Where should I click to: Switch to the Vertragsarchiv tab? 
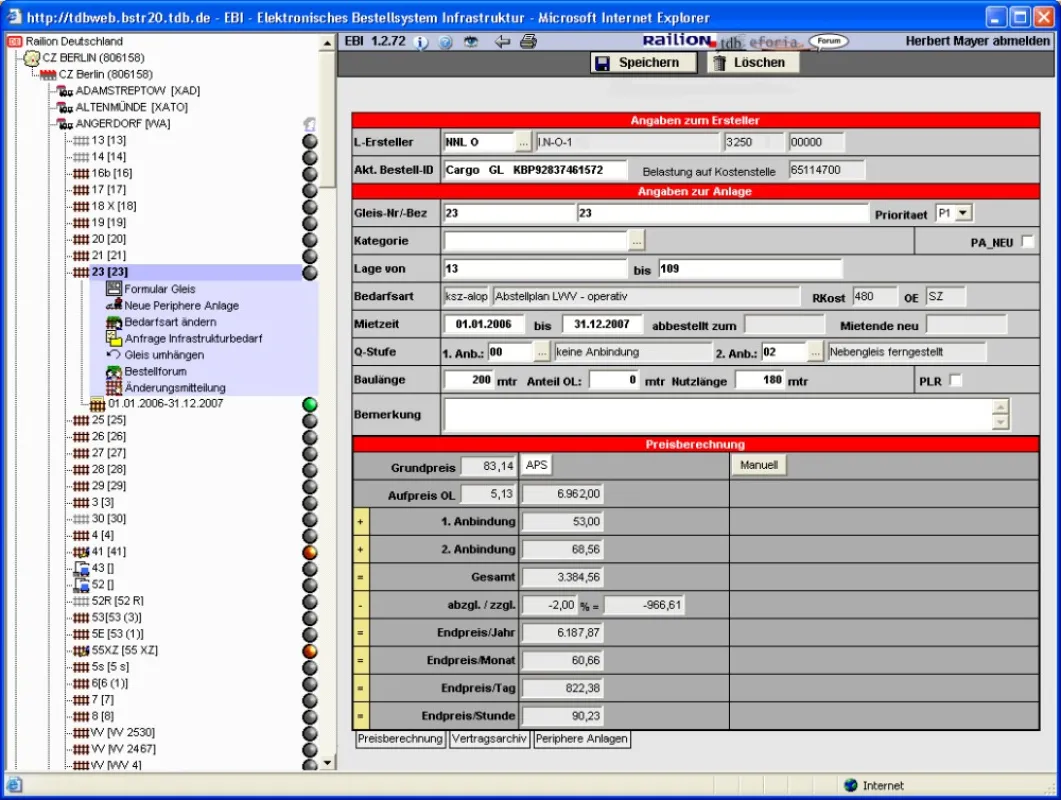(489, 739)
